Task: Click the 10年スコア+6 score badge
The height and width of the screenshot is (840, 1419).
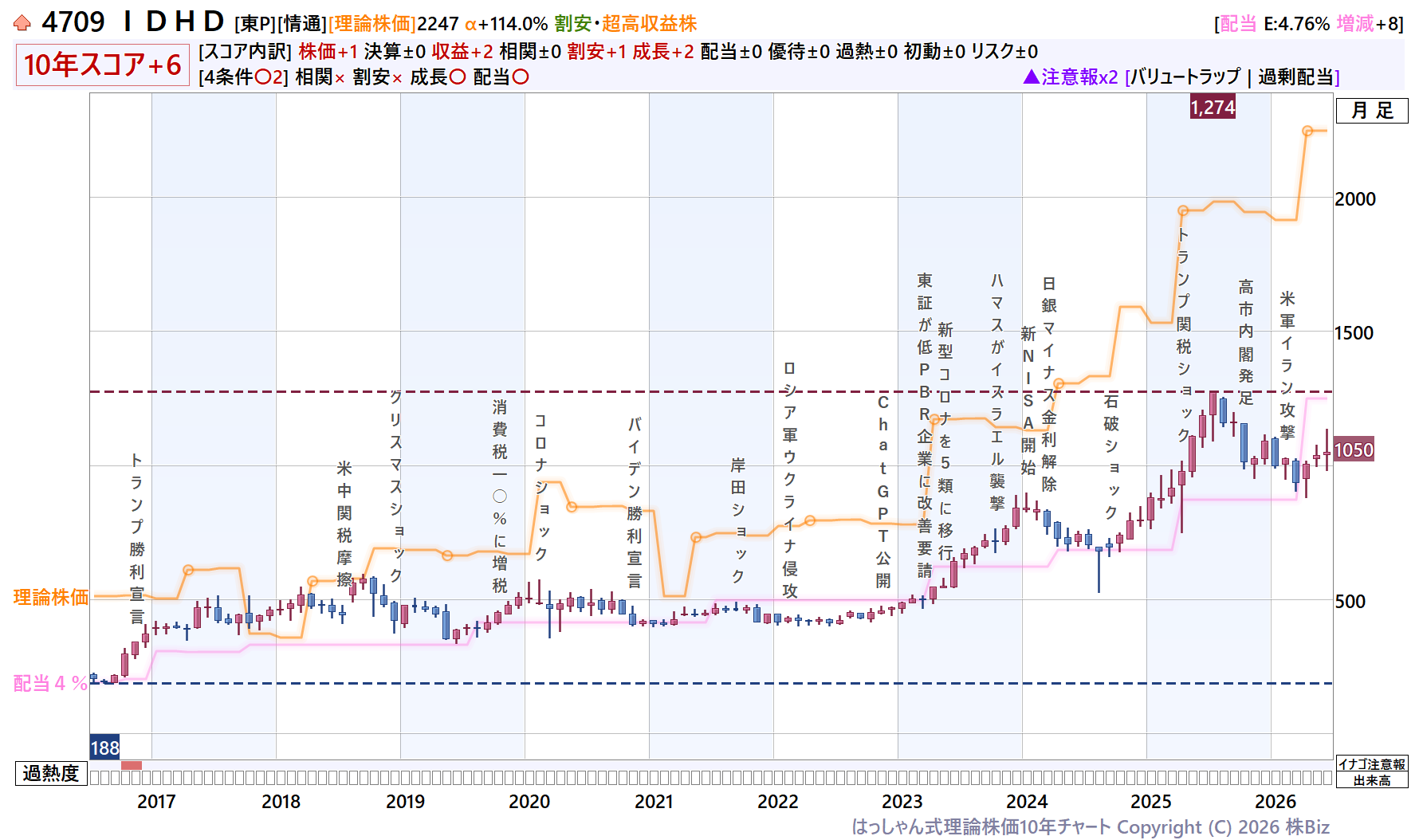Action: 102,65
